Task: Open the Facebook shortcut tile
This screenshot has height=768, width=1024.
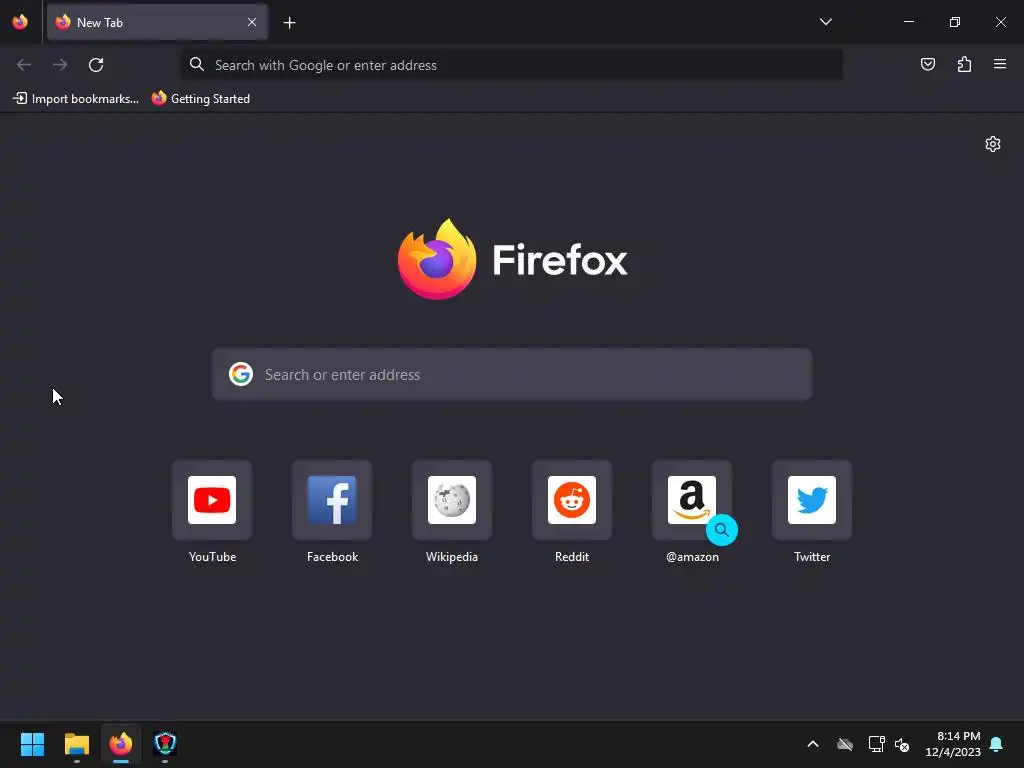Action: click(332, 500)
